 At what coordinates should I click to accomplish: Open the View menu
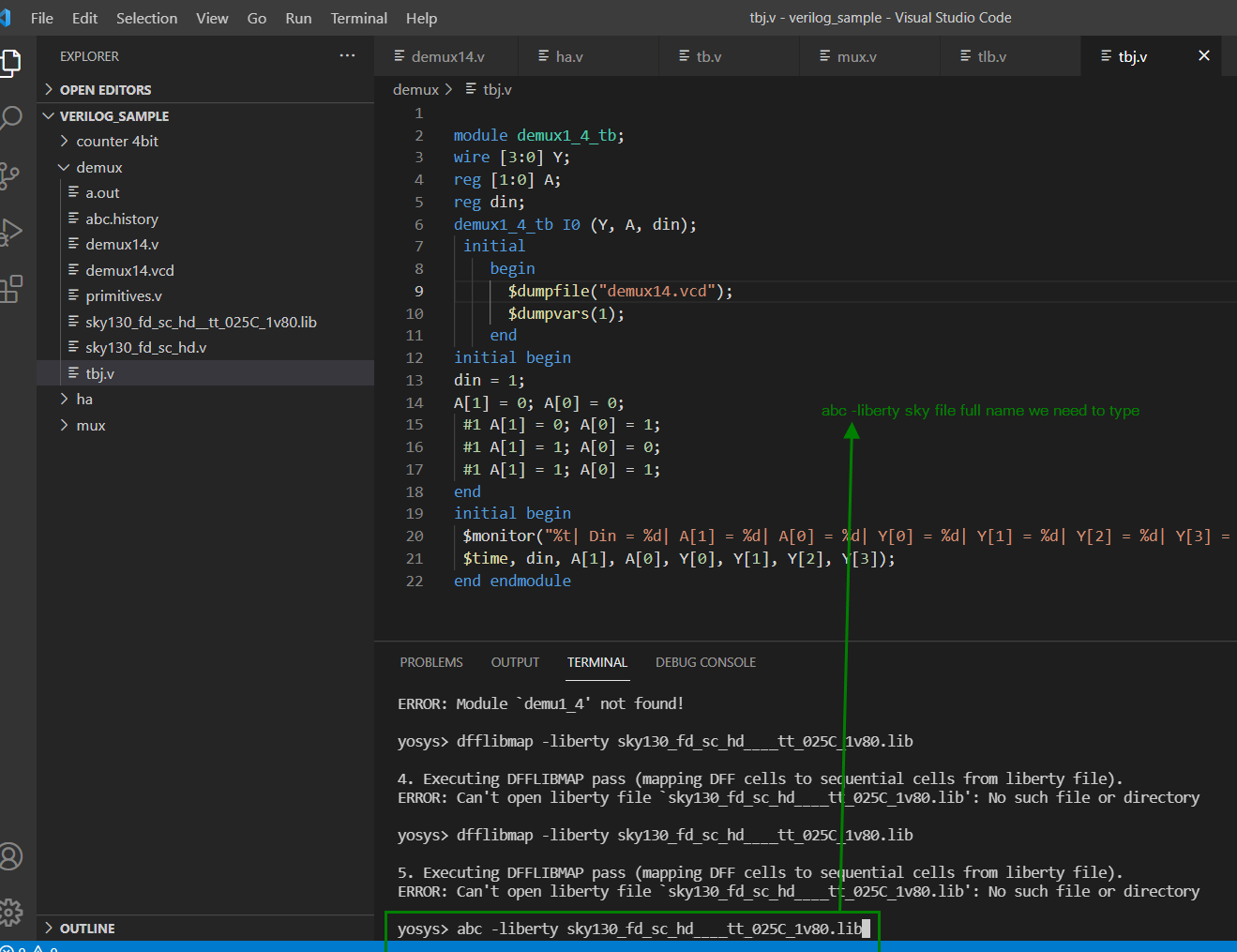(x=212, y=18)
